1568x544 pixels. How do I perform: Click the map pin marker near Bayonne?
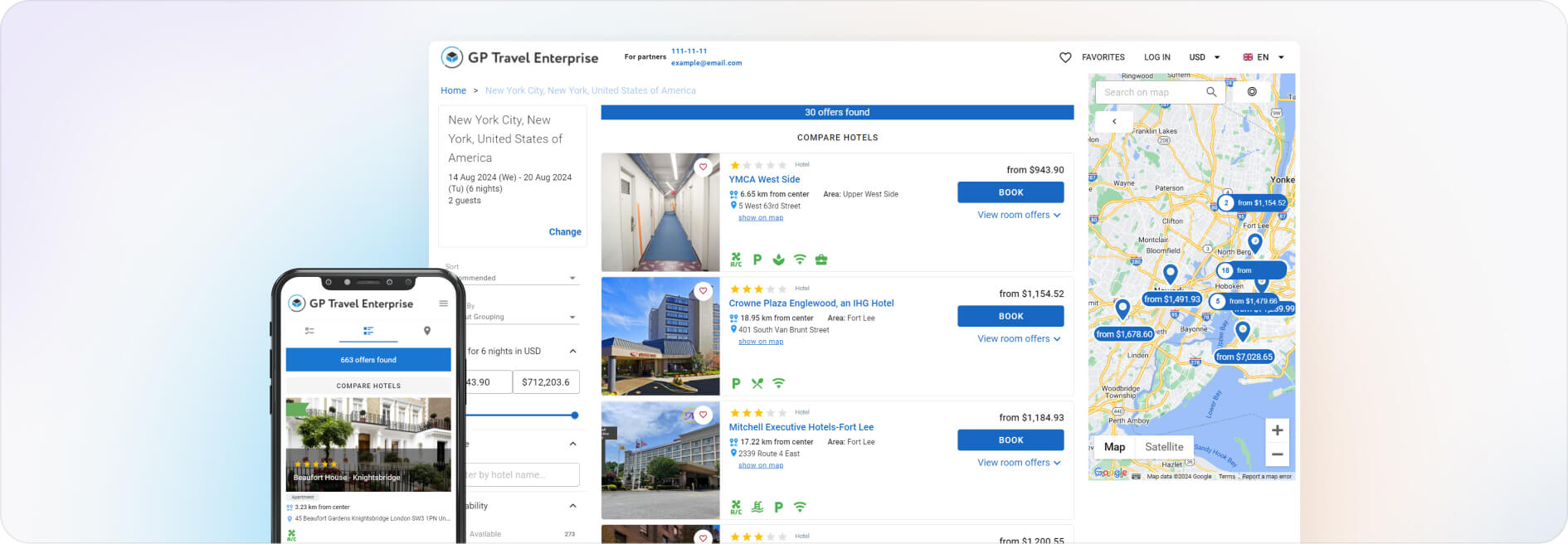pos(1242,330)
